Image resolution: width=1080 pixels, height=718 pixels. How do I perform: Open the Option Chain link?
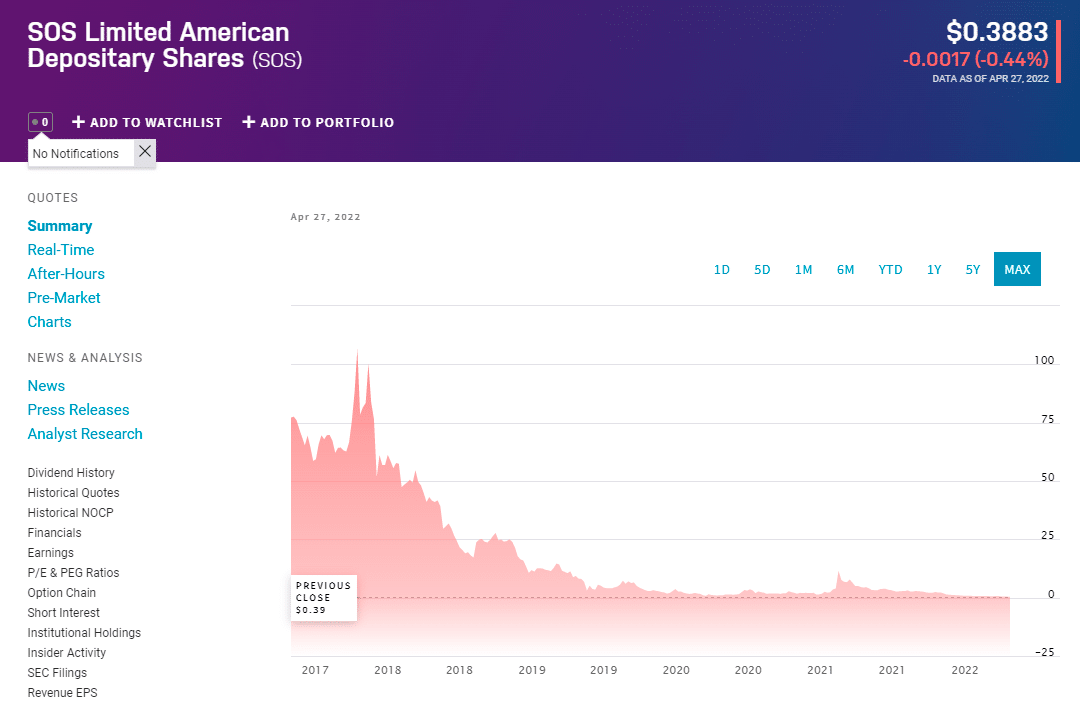[x=62, y=593]
